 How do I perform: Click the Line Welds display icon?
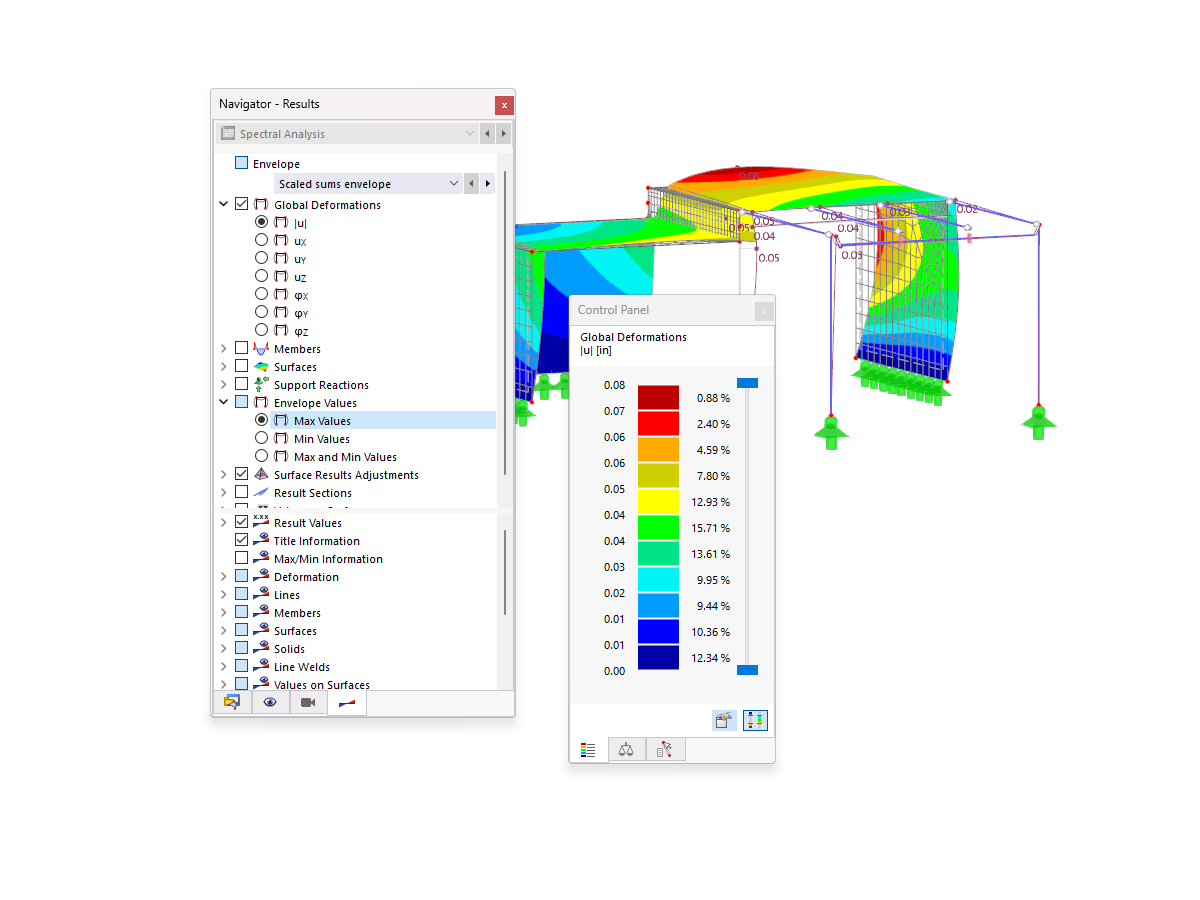[x=261, y=667]
